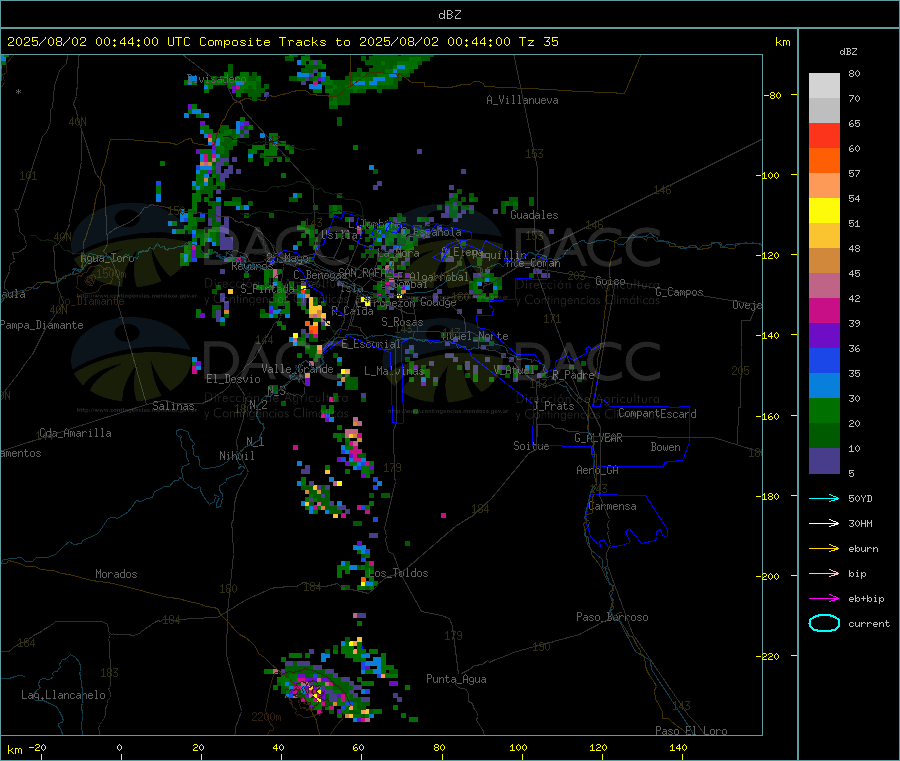The width and height of the screenshot is (900, 761).
Task: Click the Goico map label
Action: [x=610, y=281]
